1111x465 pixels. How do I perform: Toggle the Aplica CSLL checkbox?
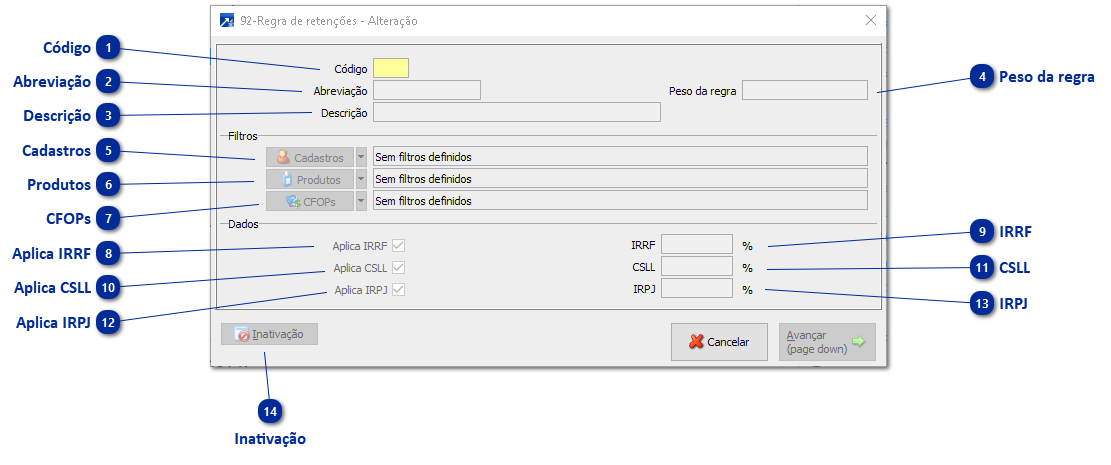(400, 267)
